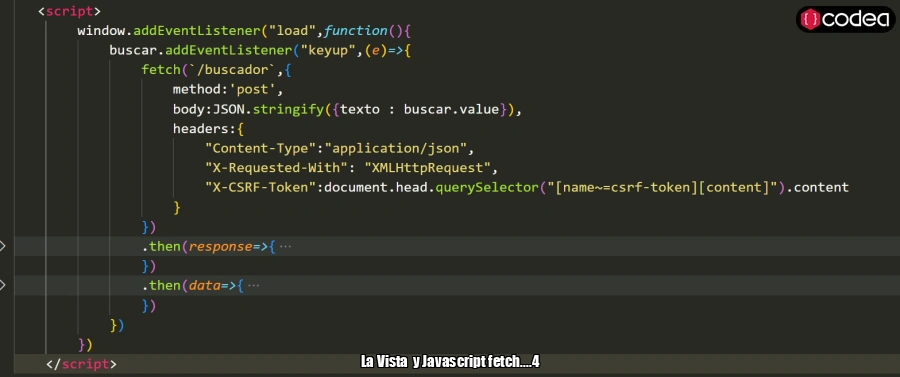Click the document object name

point(356,188)
